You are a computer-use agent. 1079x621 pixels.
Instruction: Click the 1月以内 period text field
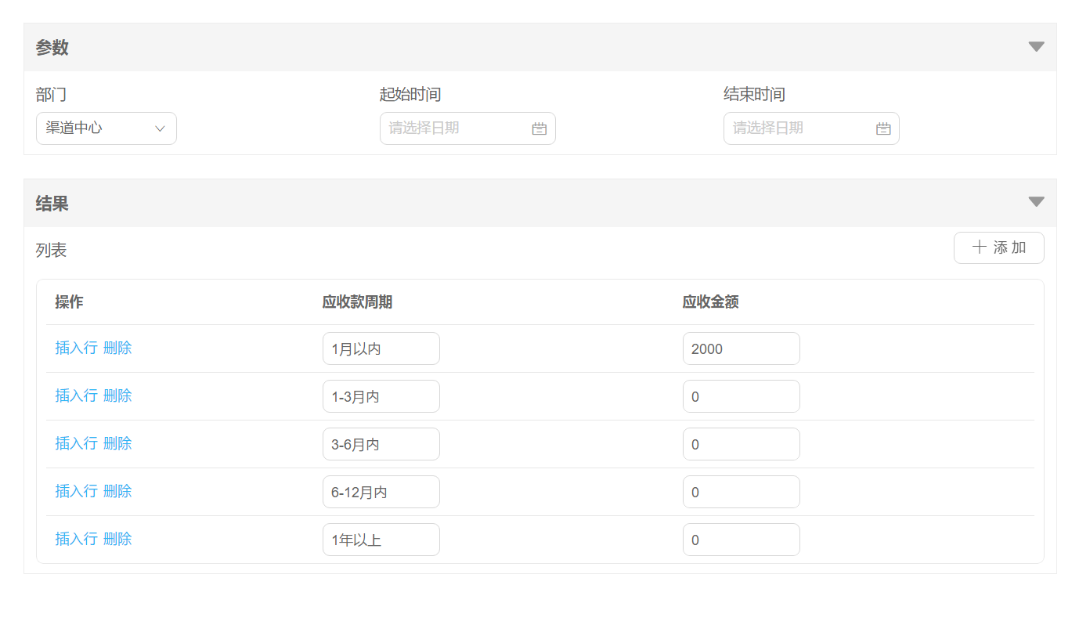coord(380,349)
